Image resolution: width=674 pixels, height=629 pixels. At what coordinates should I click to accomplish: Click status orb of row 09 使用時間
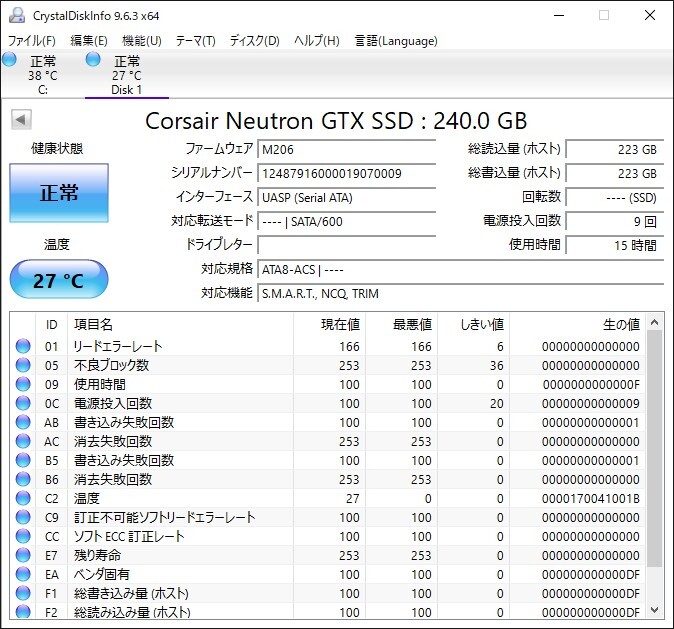click(23, 384)
